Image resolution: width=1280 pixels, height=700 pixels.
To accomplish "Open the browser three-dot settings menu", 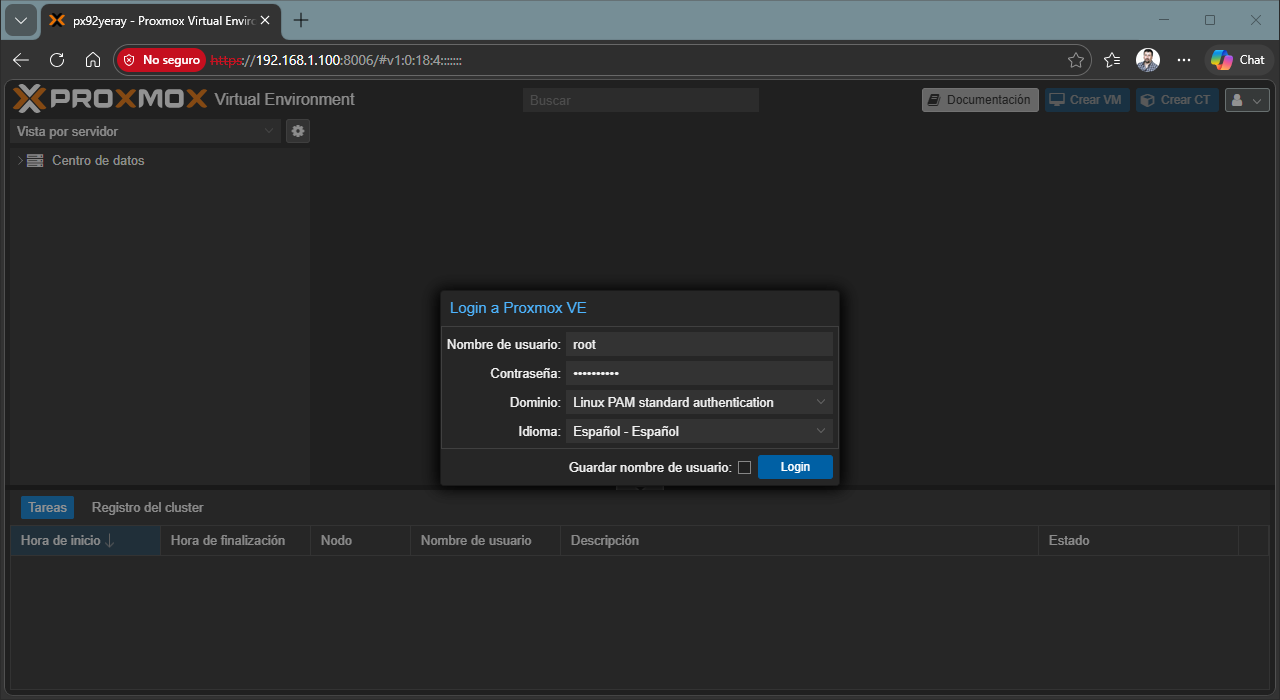I will coord(1184,60).
